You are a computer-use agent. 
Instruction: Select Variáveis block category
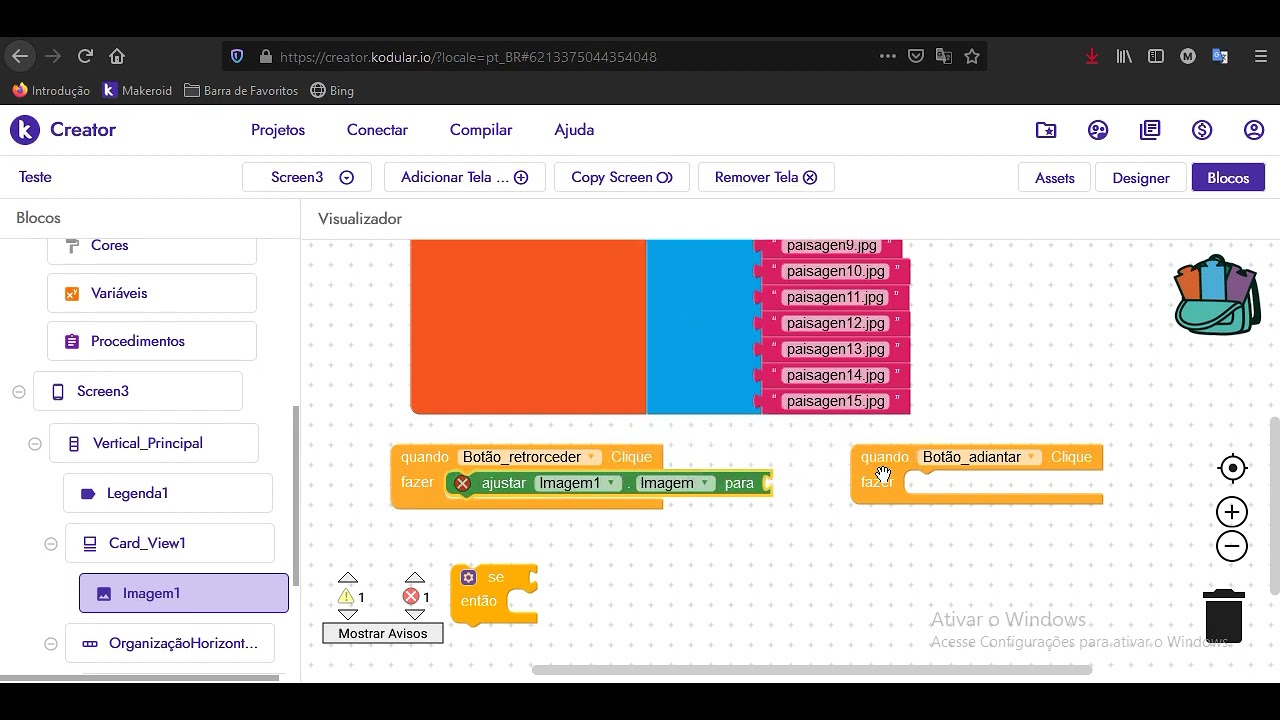[x=152, y=293]
